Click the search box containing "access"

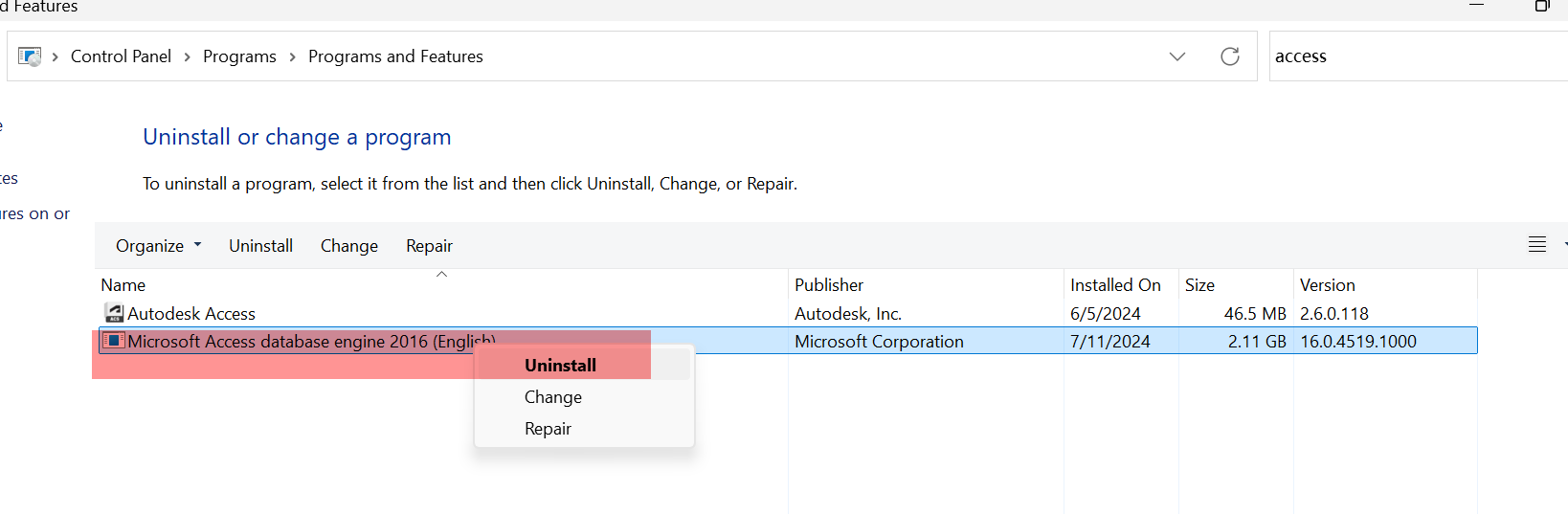click(x=1417, y=56)
